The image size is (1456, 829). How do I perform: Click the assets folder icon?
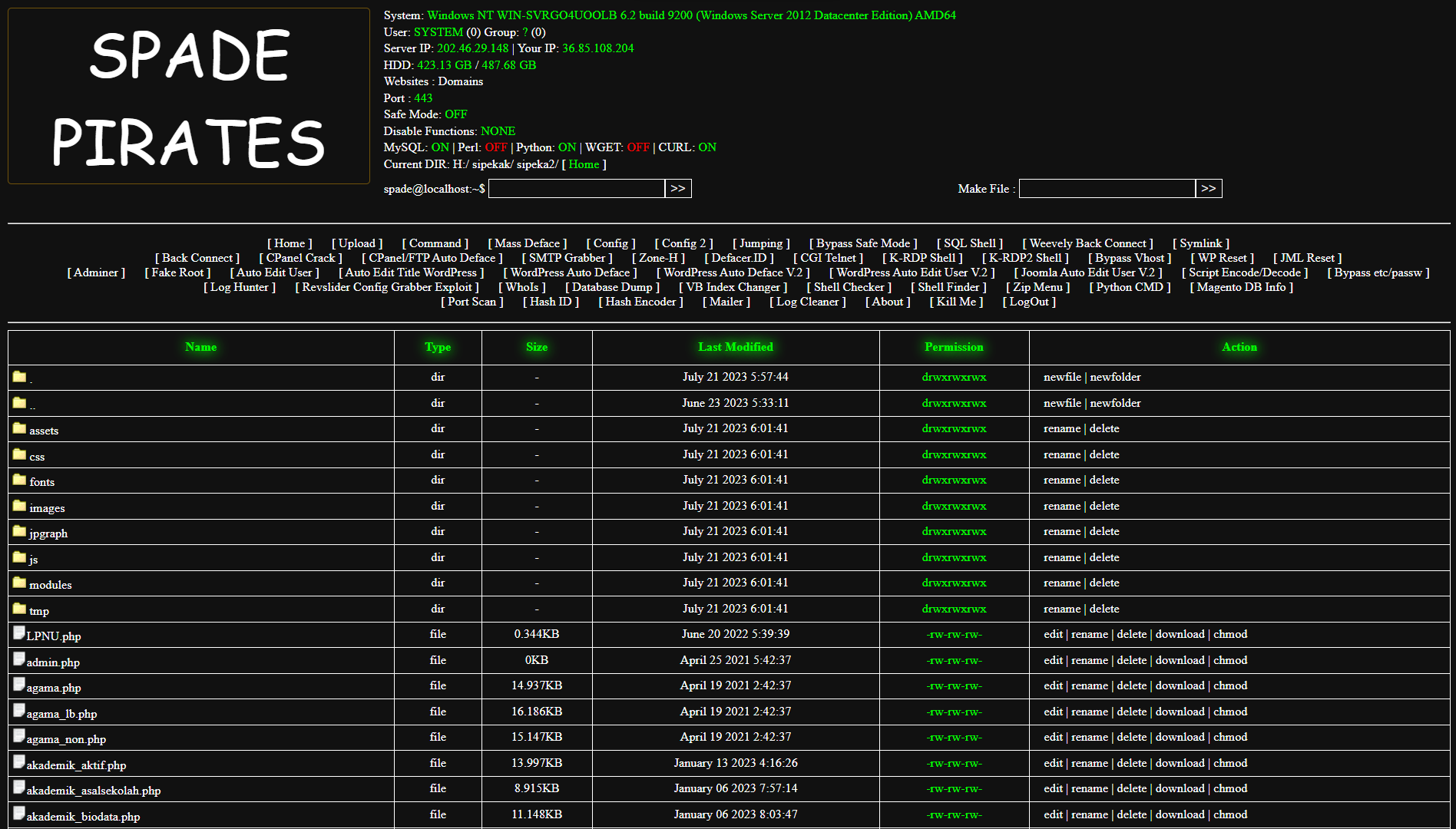[x=19, y=428]
